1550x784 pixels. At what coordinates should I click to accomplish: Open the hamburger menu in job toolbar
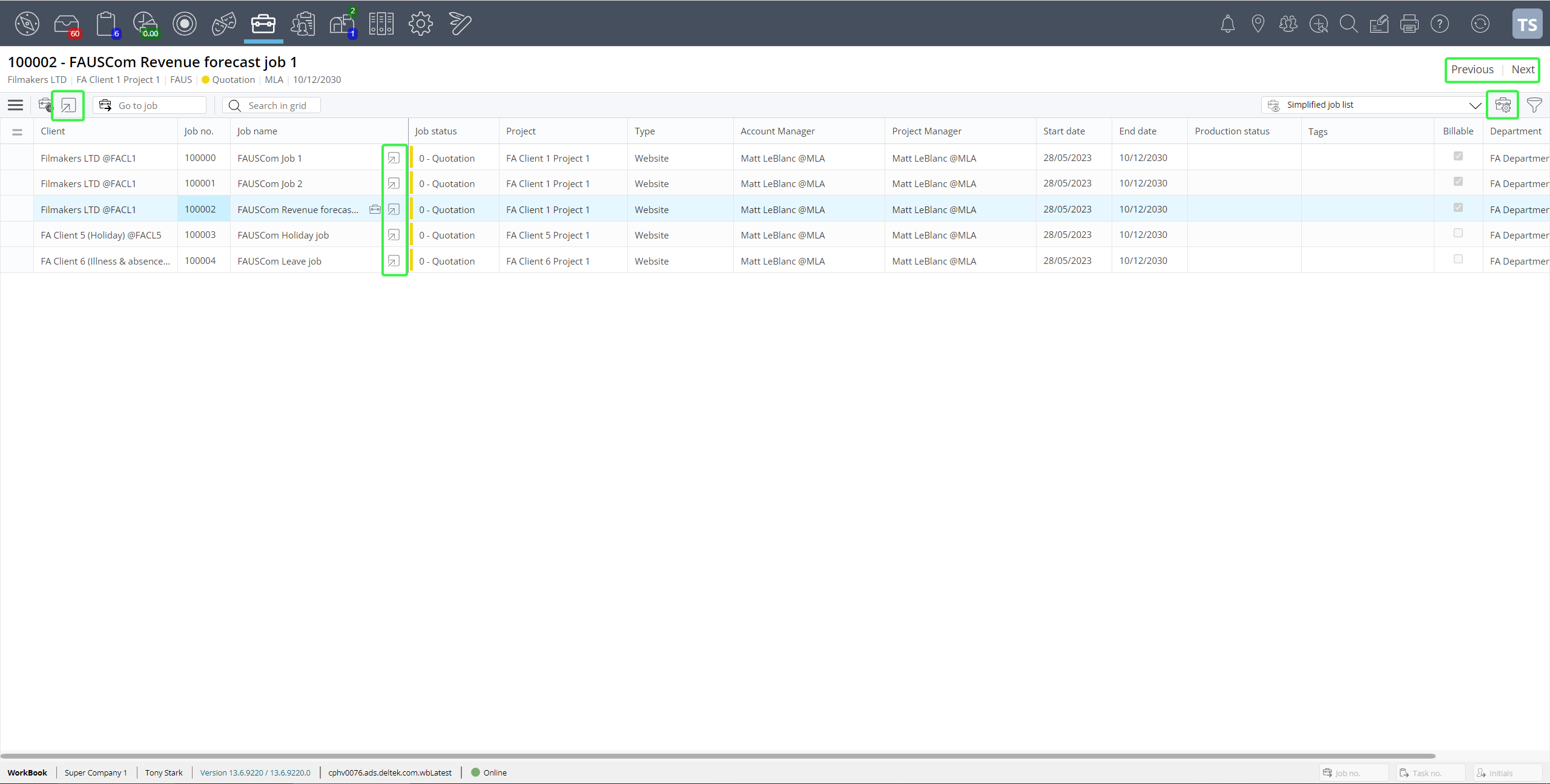click(16, 105)
